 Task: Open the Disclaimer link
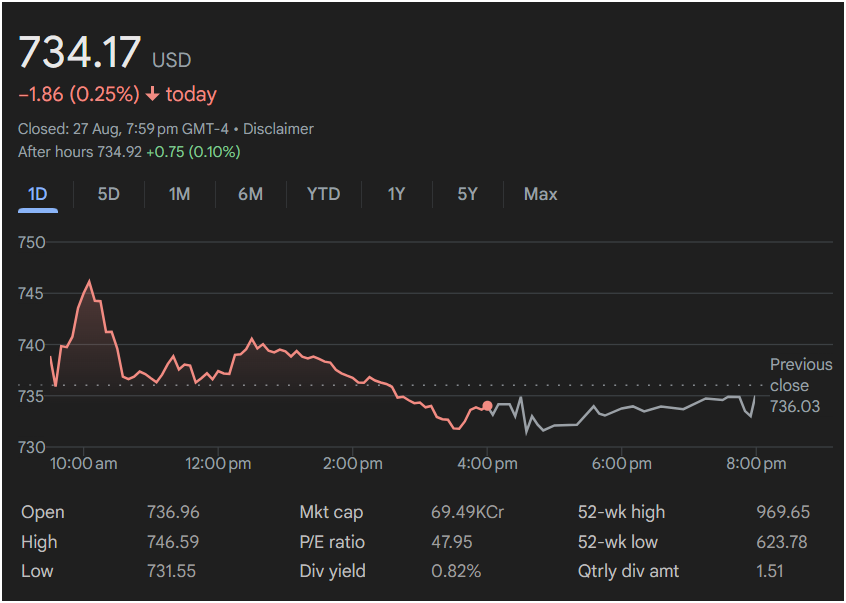(x=278, y=129)
